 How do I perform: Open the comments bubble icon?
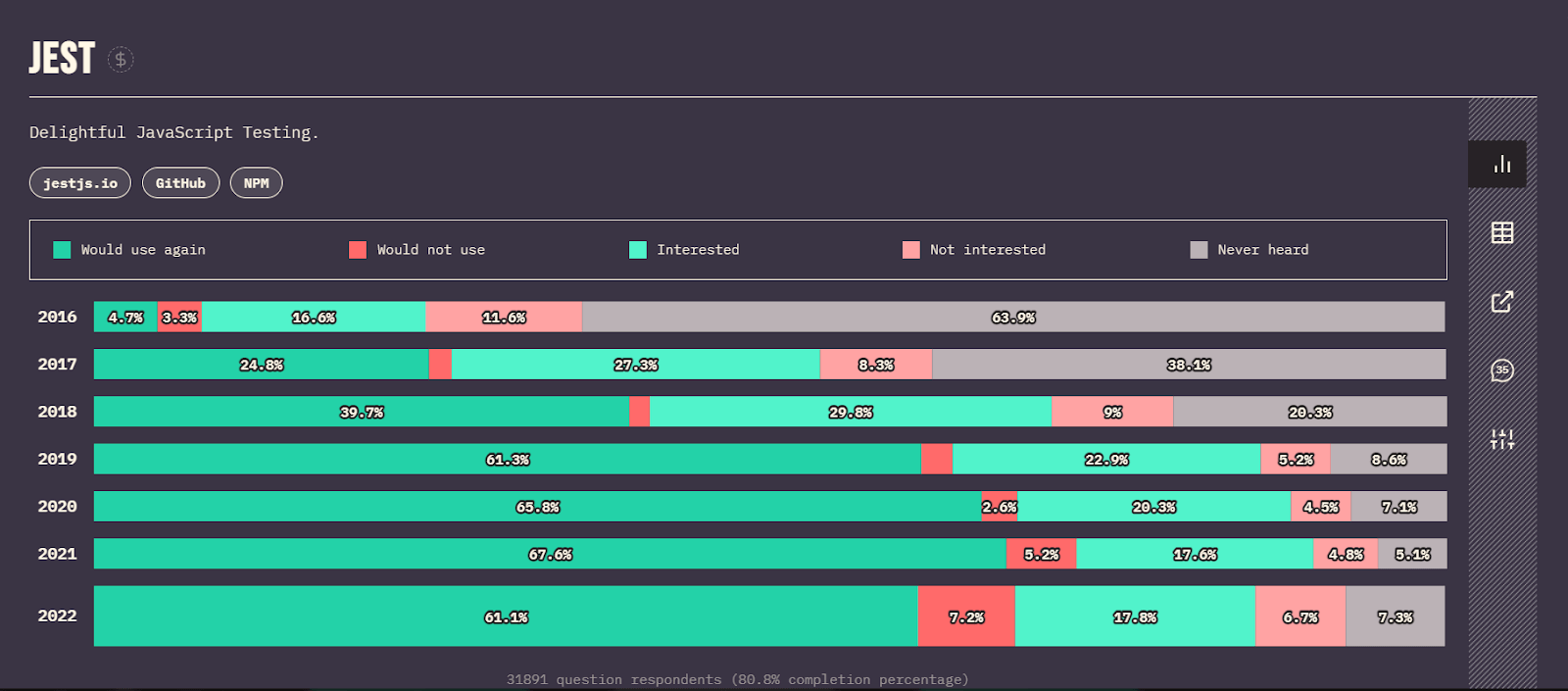(1501, 370)
